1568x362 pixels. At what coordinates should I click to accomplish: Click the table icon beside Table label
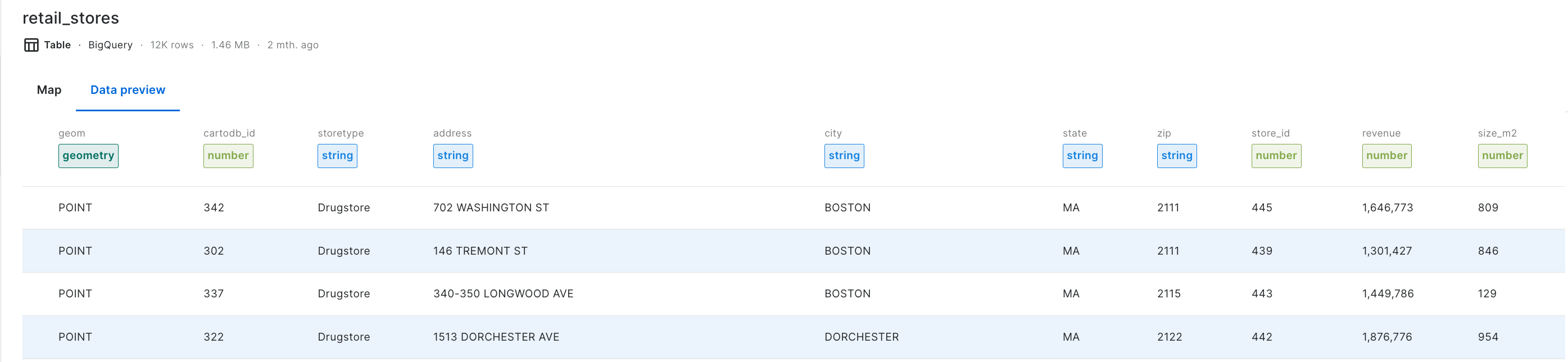tap(31, 45)
